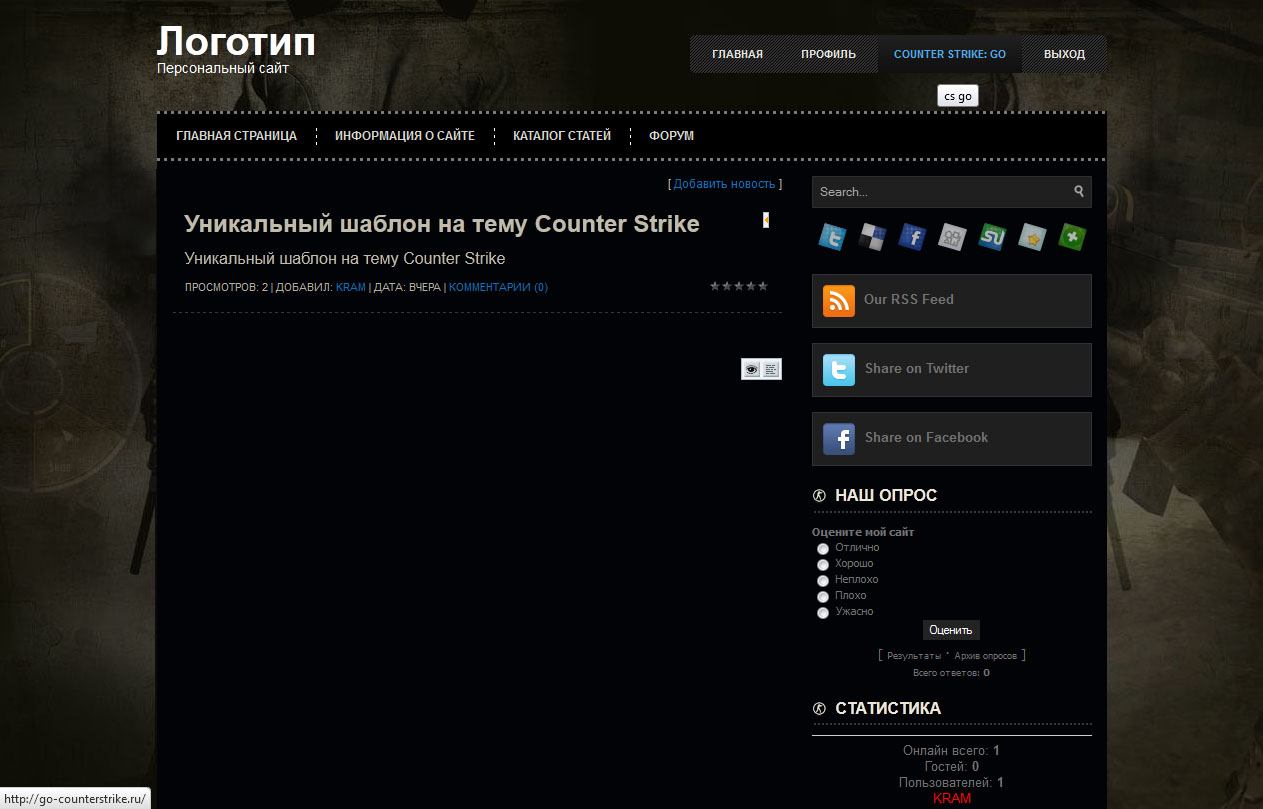Open the KRAM author link in article meta
The width and height of the screenshot is (1263, 809).
pyautogui.click(x=351, y=287)
